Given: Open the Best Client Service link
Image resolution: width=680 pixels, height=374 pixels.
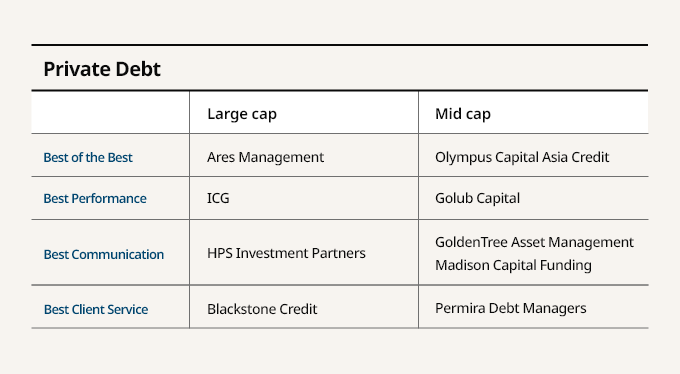Looking at the screenshot, I should point(96,309).
